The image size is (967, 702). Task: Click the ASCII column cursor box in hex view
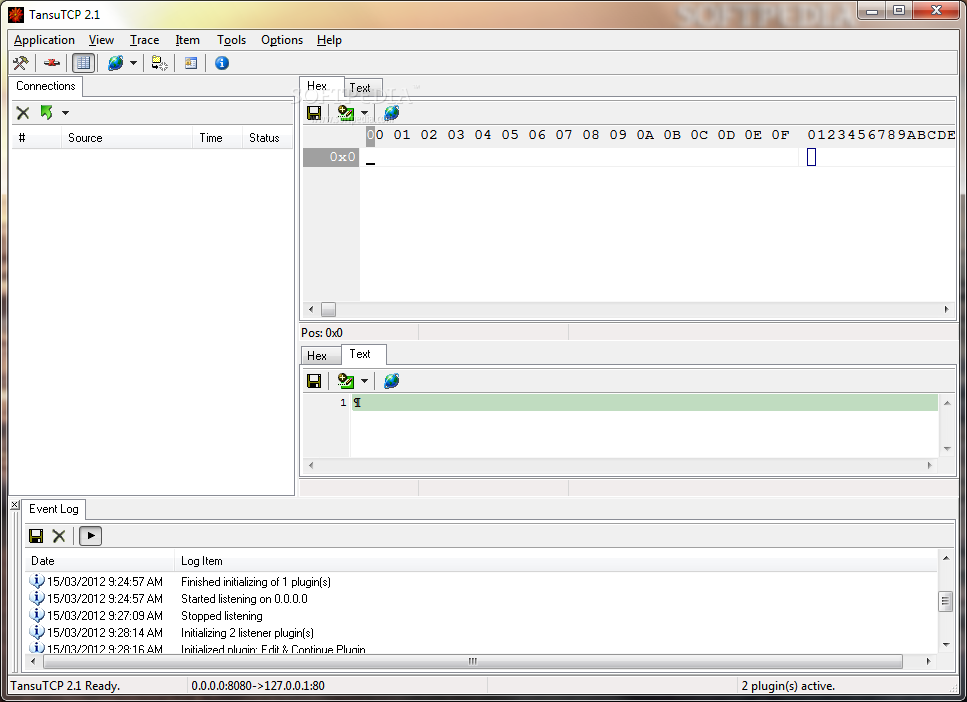[x=812, y=157]
